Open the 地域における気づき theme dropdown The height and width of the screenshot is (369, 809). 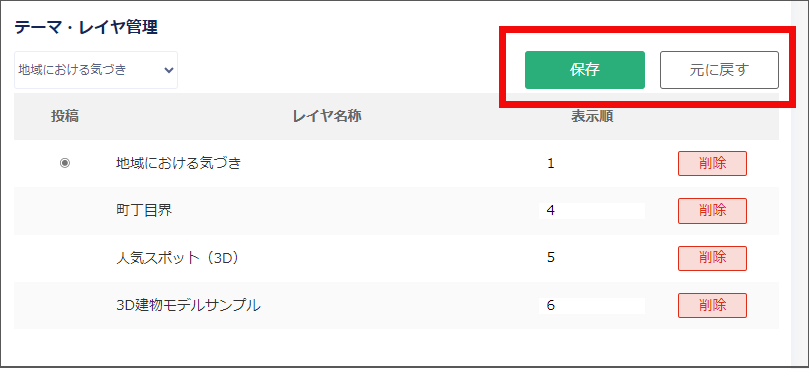[96, 70]
